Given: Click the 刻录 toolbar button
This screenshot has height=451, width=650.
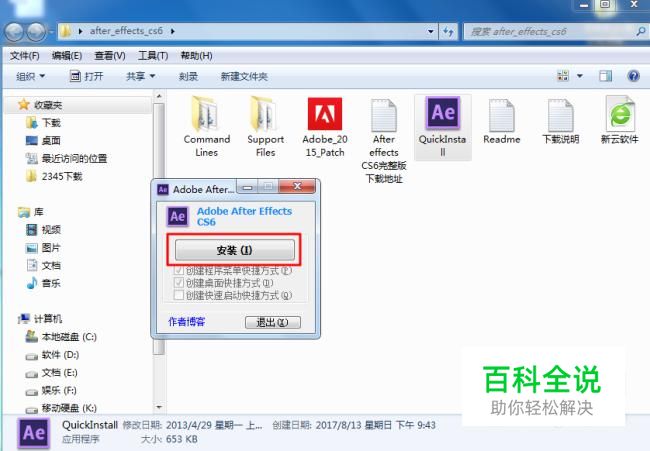Looking at the screenshot, I should click(189, 76).
